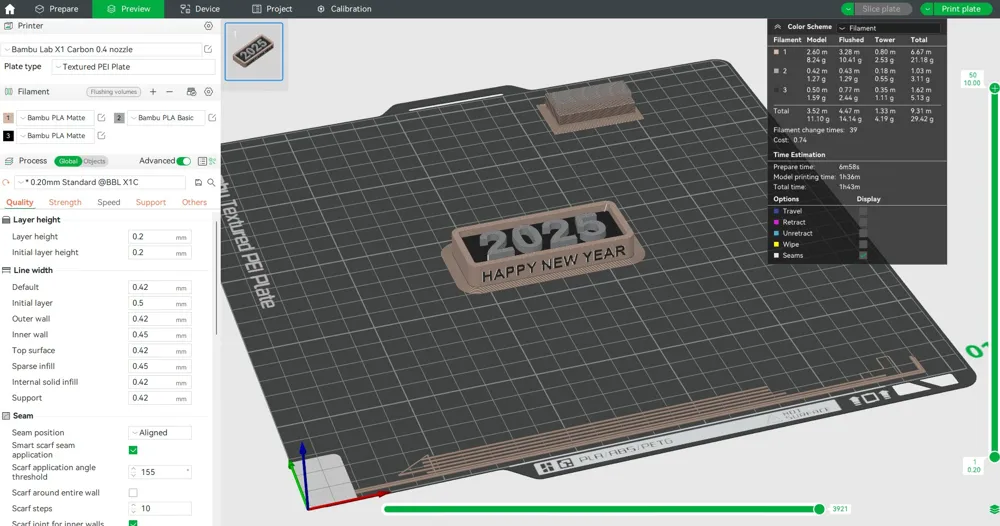Edit filament 1 Bambu PLA Matte preset
The height and width of the screenshot is (526, 1000).
(x=101, y=118)
